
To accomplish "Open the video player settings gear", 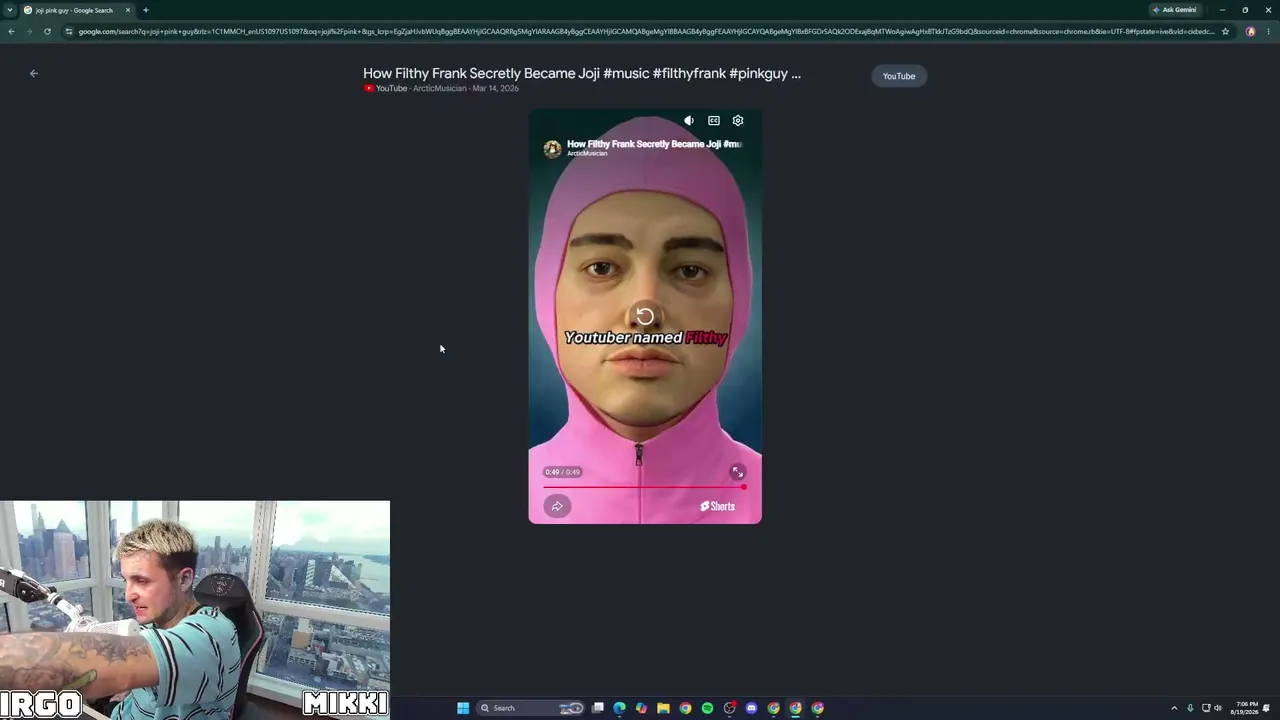I will point(738,121).
